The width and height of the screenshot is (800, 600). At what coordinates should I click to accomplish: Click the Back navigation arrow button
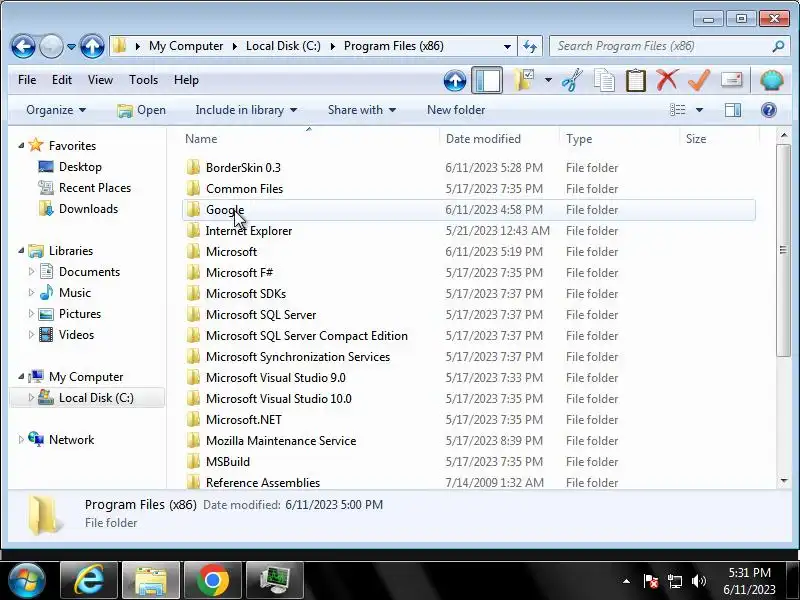coord(23,46)
